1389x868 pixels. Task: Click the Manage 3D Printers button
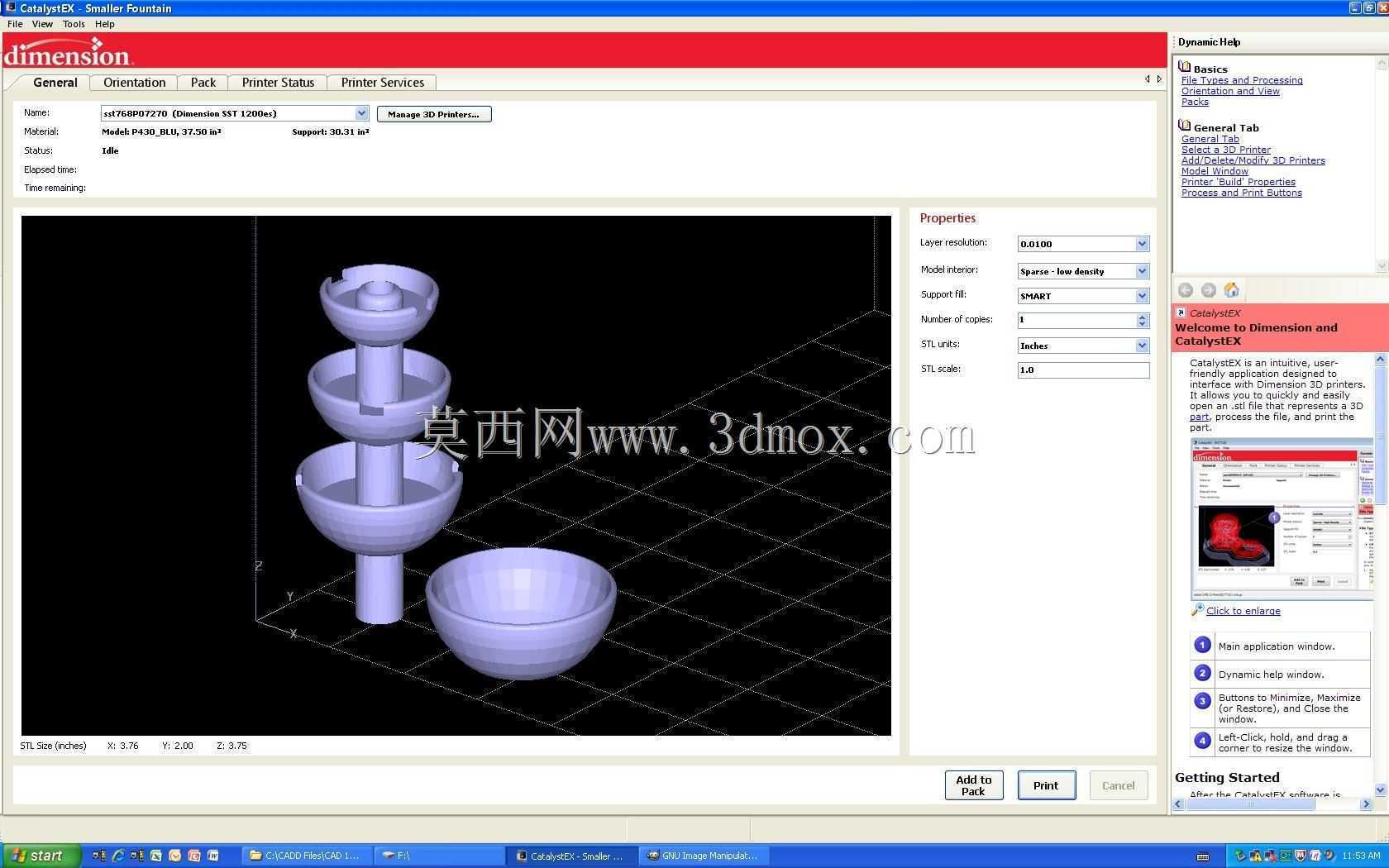434,114
